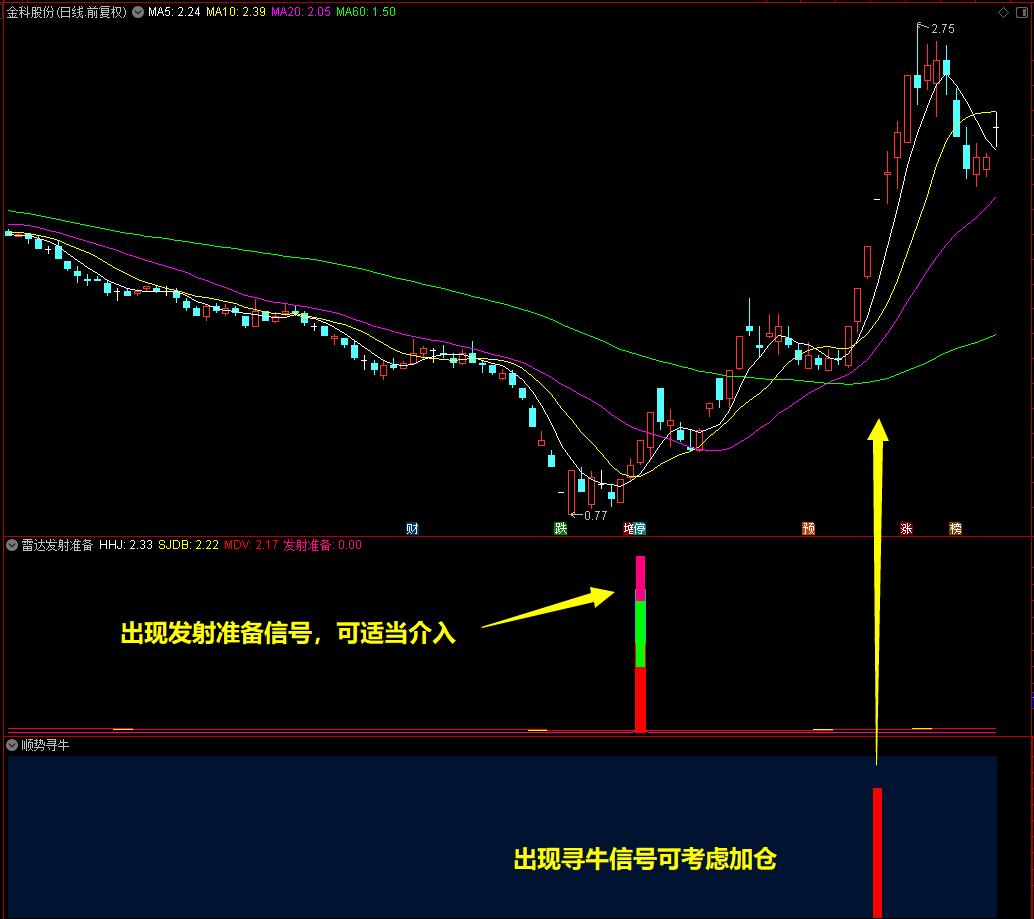
Task: Select the MA5: 2.24 label
Action: (x=174, y=12)
